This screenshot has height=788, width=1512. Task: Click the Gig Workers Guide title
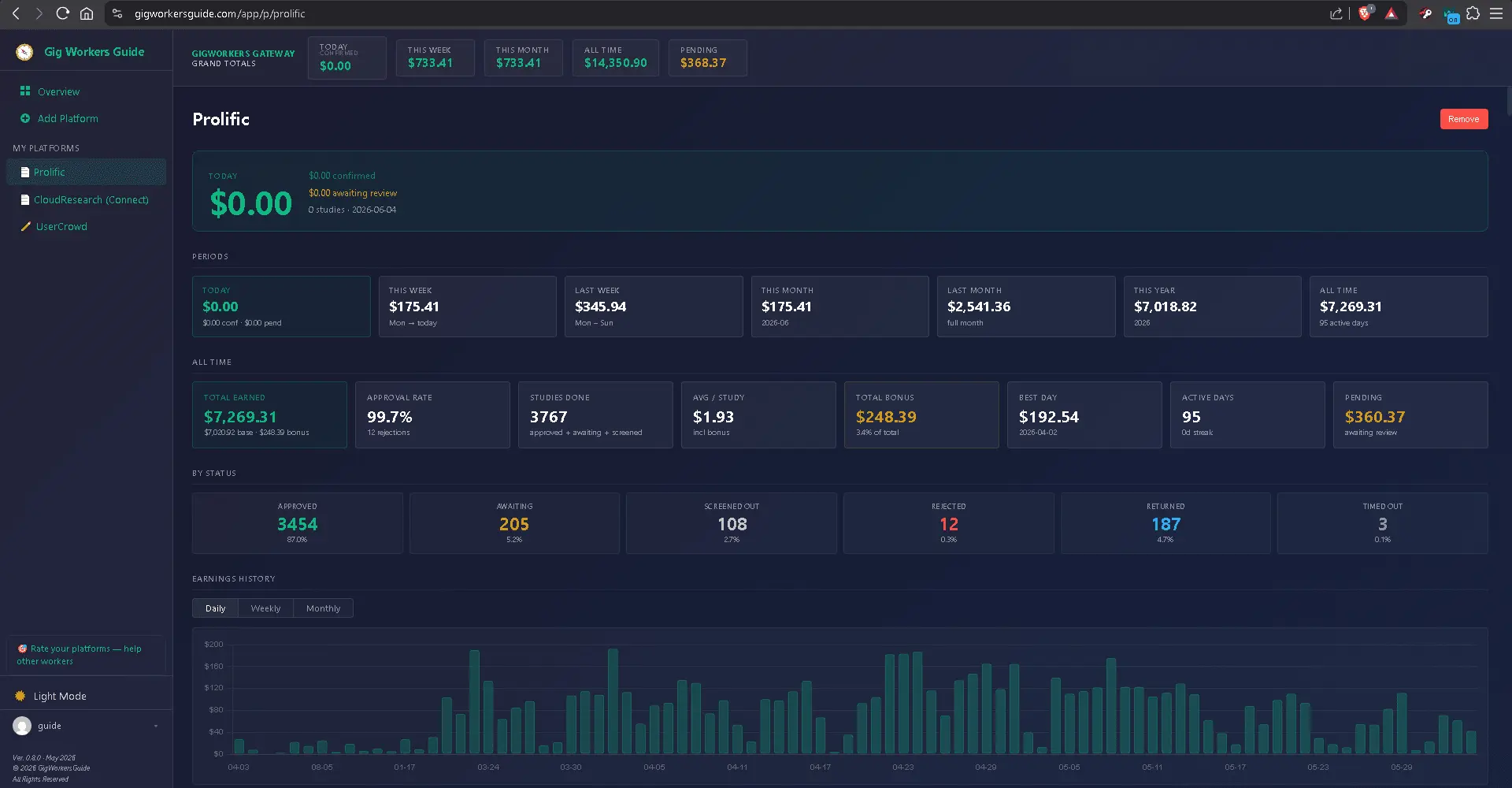click(94, 52)
